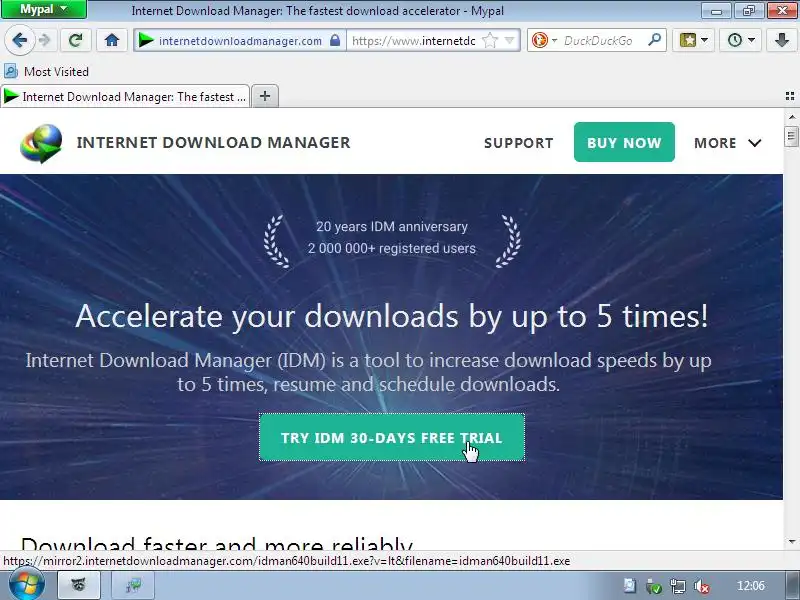
Task: Open the Windows Start orb
Action: [x=27, y=585]
